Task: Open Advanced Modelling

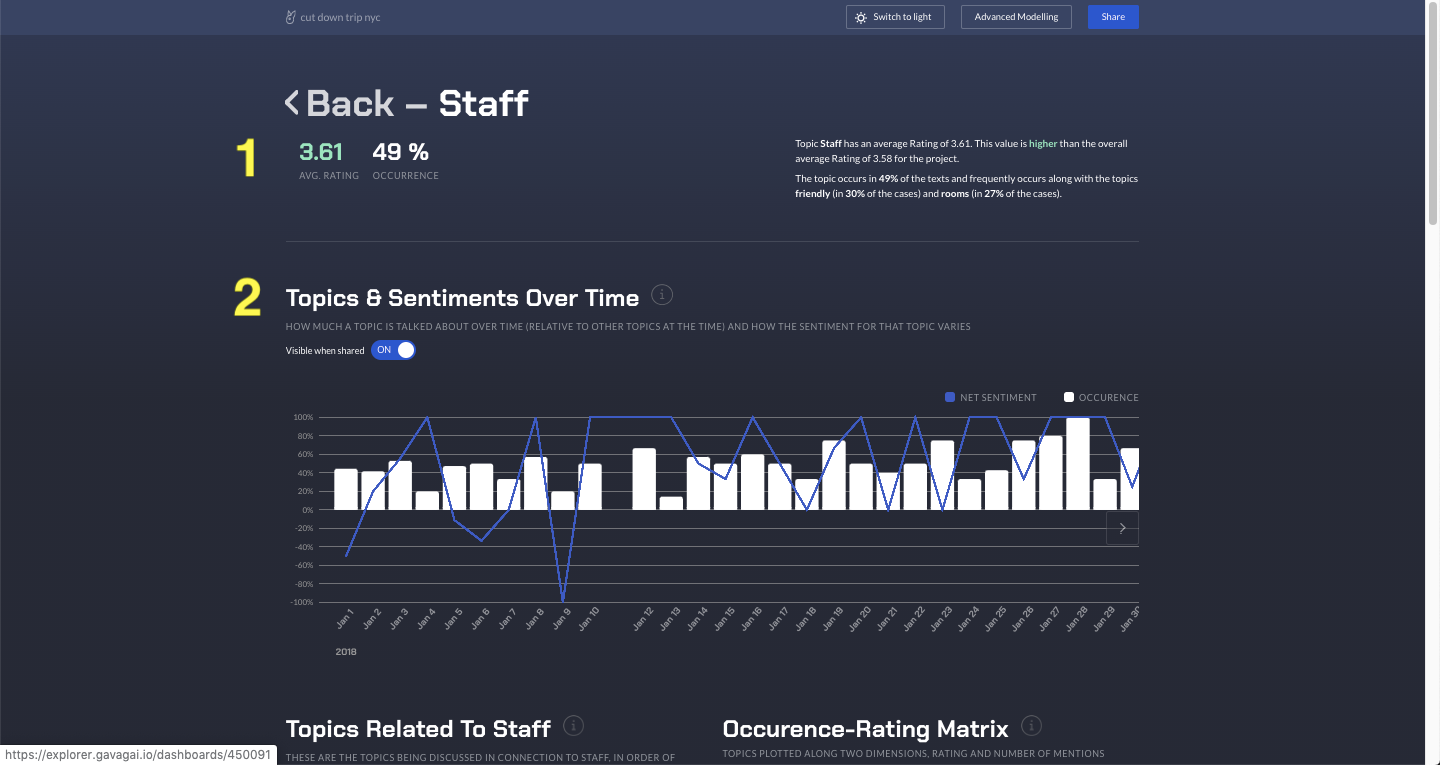Action: [x=1016, y=17]
